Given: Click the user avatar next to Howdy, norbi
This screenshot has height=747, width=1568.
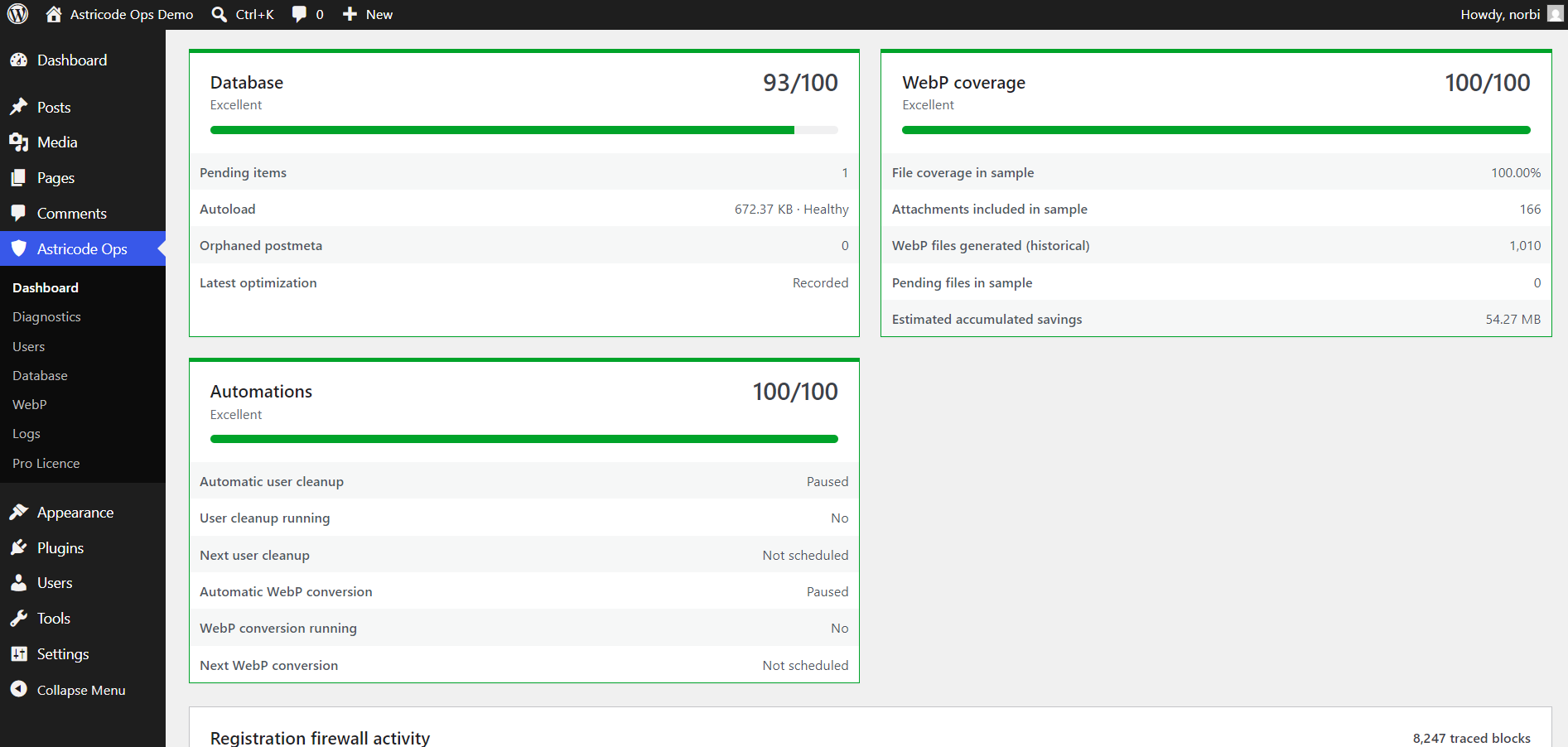Looking at the screenshot, I should (1556, 14).
